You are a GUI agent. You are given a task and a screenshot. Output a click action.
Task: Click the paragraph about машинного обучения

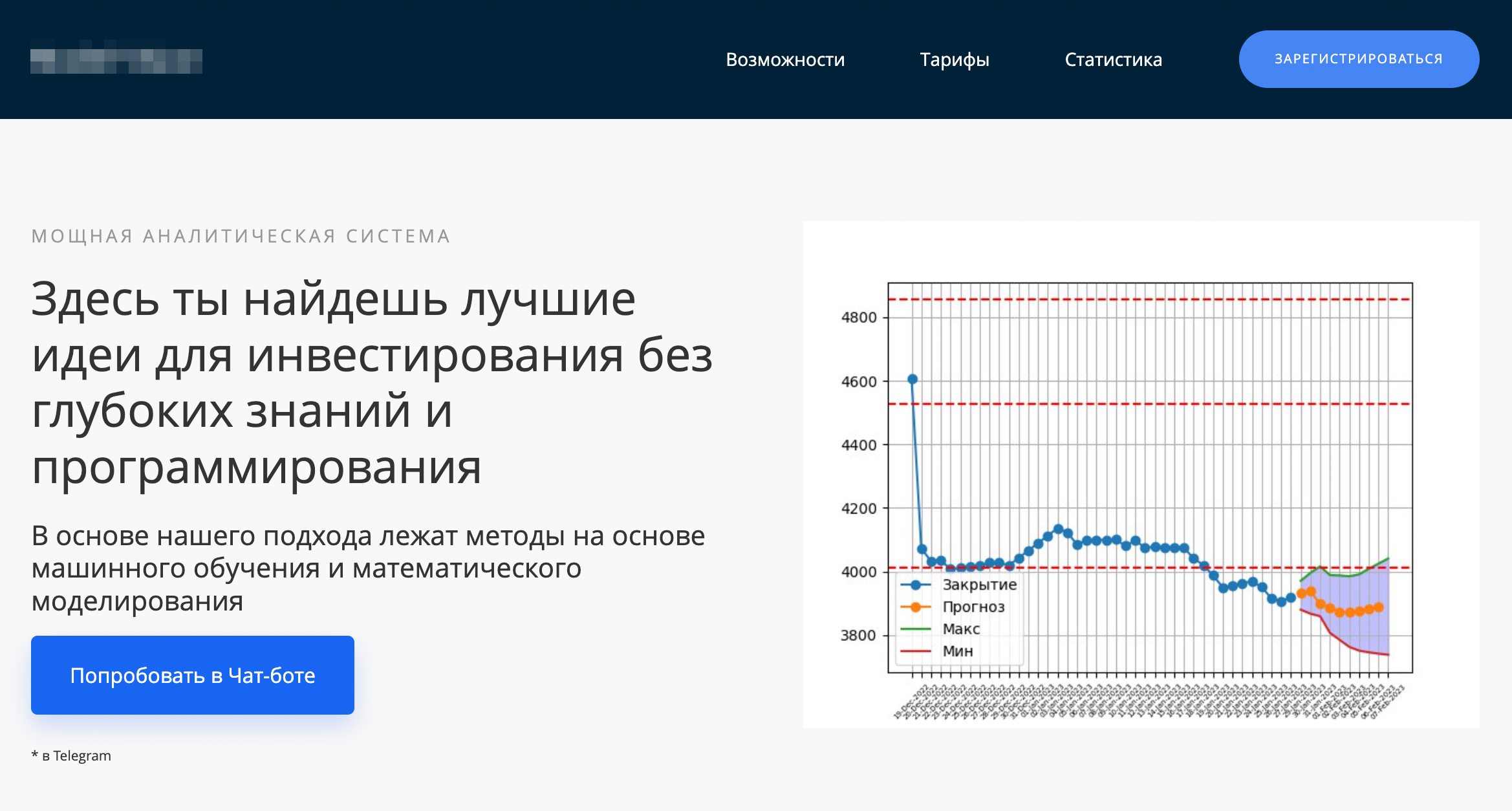[368, 568]
